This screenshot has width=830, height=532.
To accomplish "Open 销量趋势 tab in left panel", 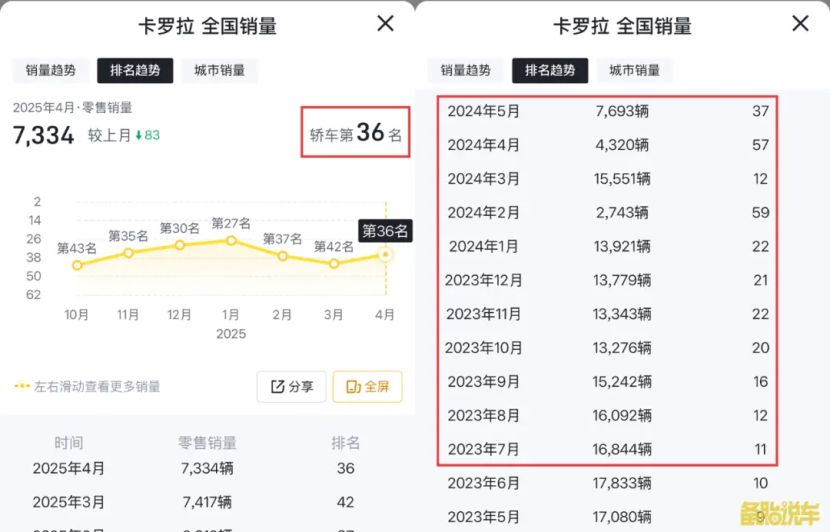I will [51, 70].
